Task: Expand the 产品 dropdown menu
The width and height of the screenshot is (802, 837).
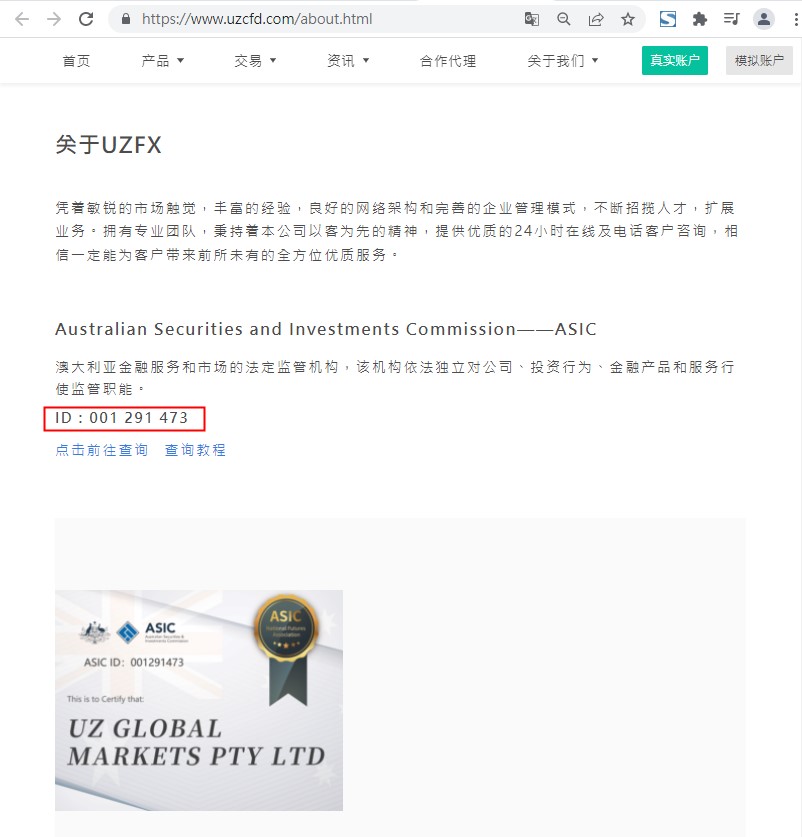Action: click(x=162, y=61)
